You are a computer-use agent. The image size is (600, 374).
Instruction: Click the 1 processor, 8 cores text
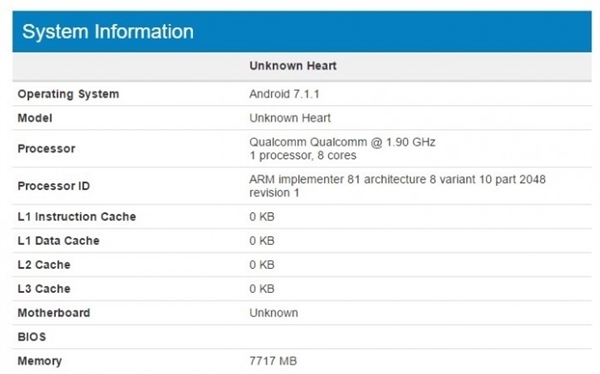(x=303, y=155)
